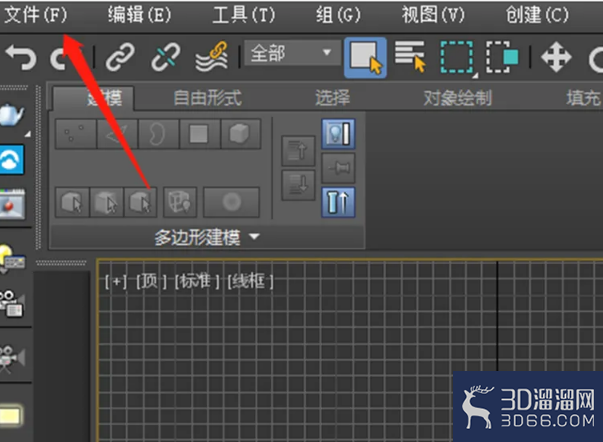603x442 pixels.
Task: Open the 文件(F) menu
Action: click(35, 15)
